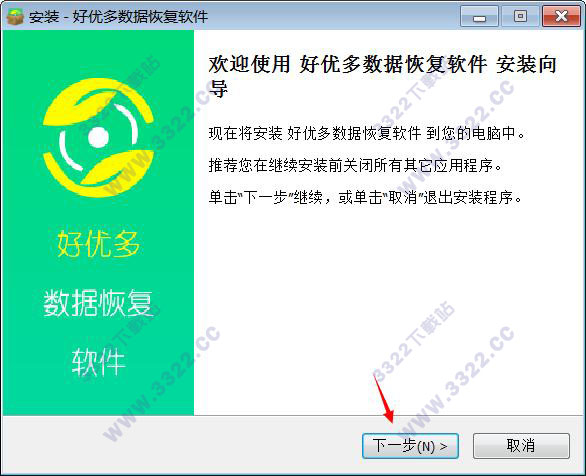Click the installer box icon in title bar

[15, 16]
